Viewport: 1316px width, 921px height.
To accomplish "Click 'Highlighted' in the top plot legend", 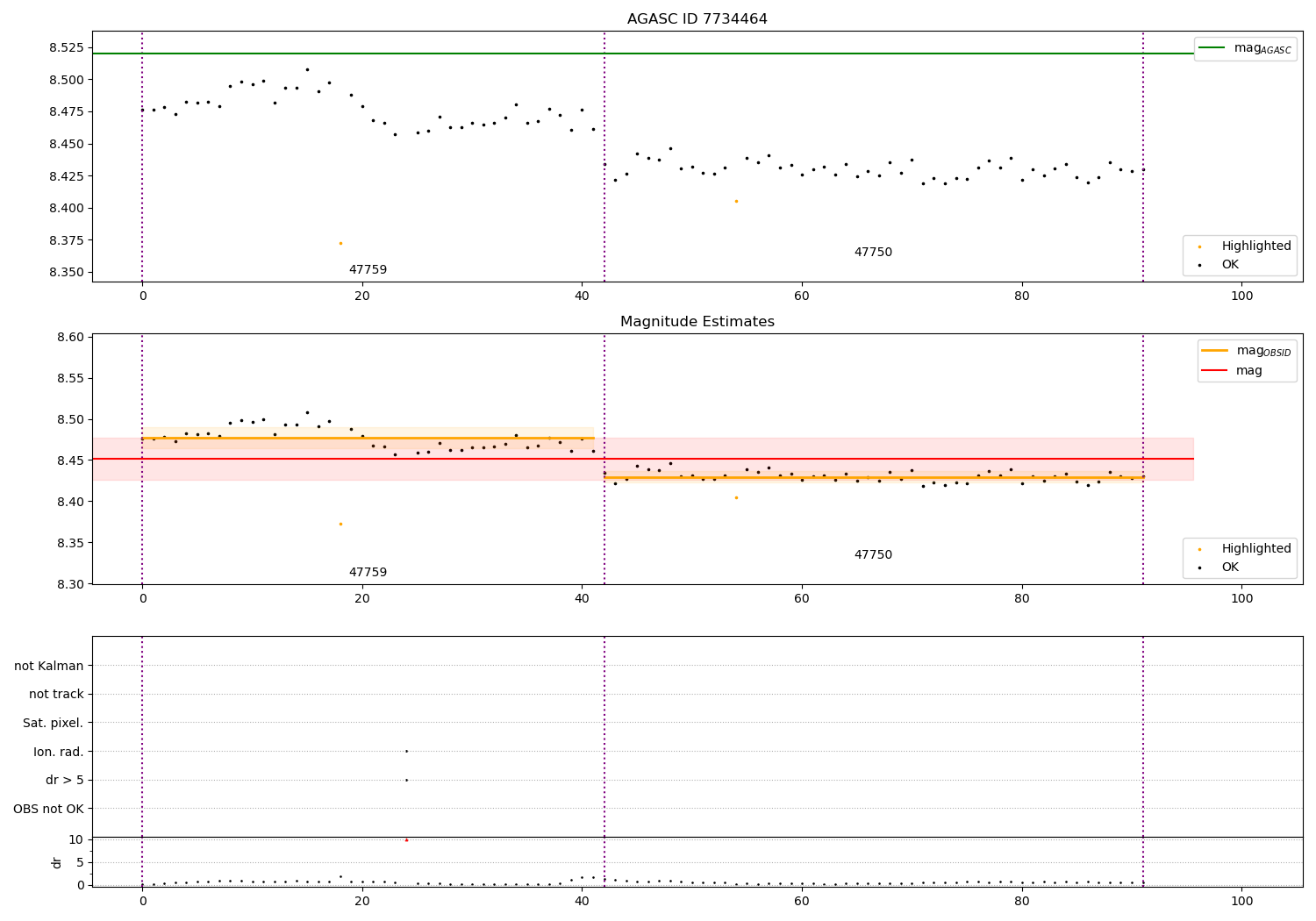I will (x=1256, y=246).
